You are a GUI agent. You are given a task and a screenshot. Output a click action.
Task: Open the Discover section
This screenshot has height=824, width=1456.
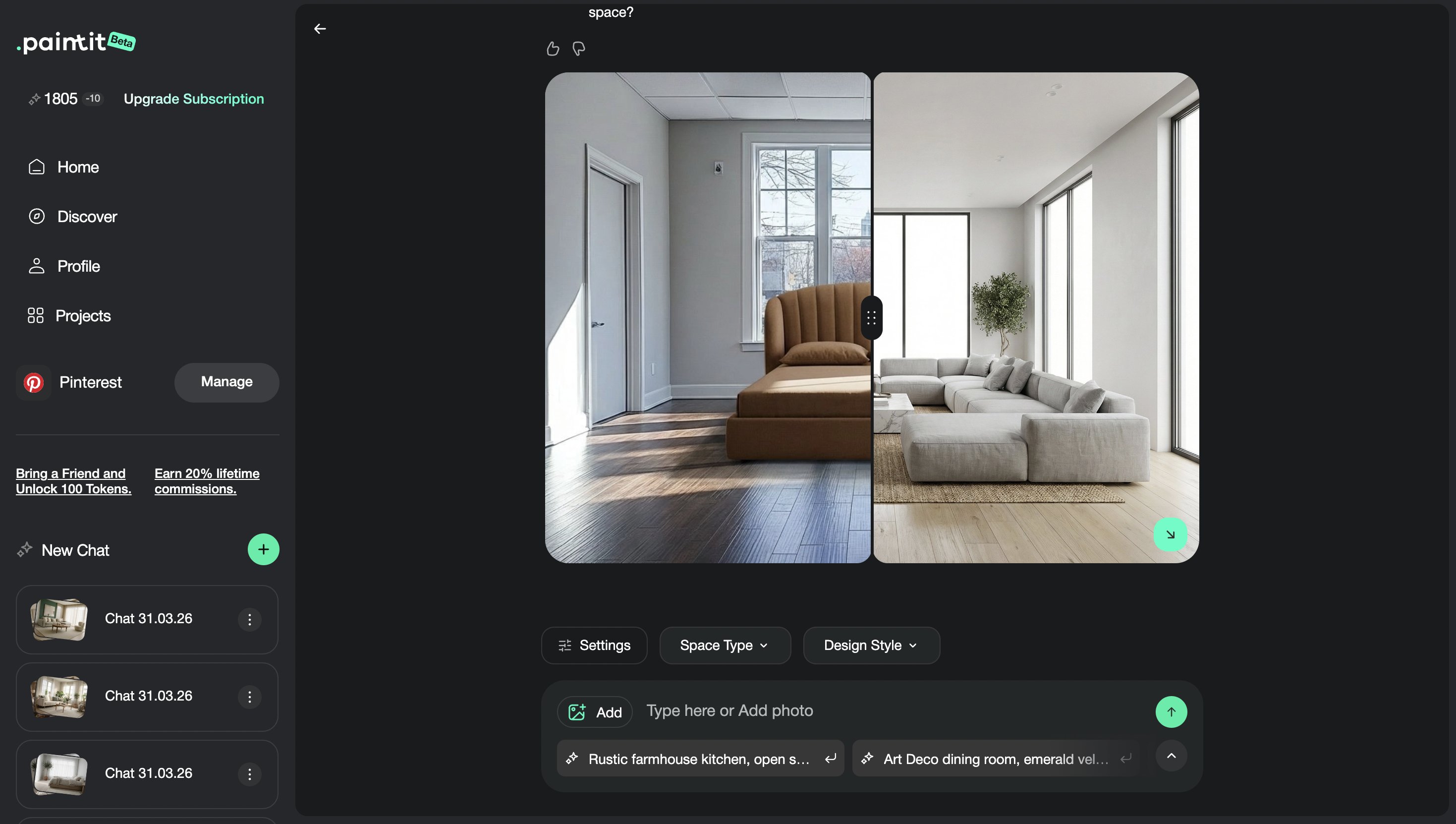87,216
